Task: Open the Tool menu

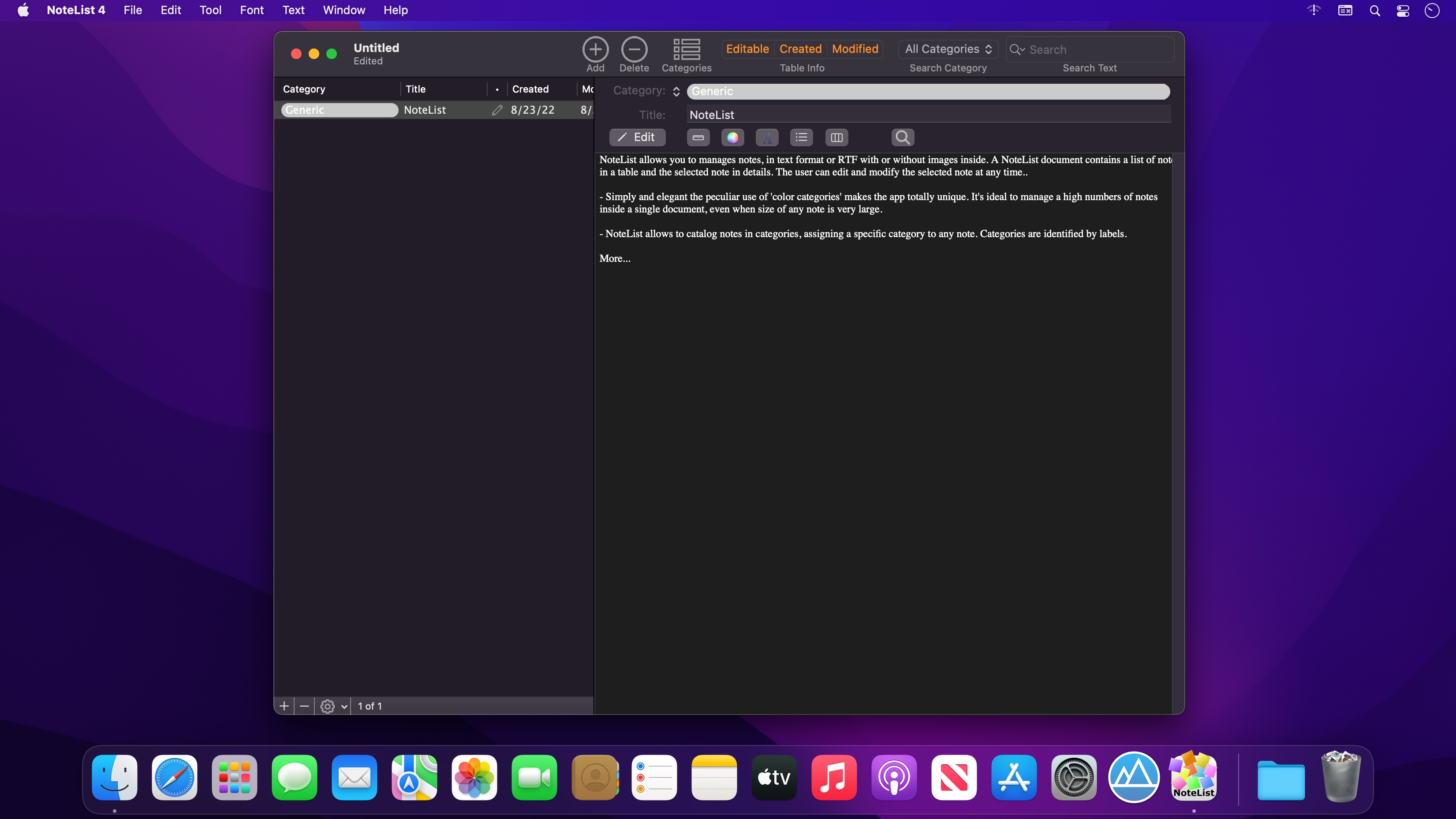Action: click(x=210, y=10)
